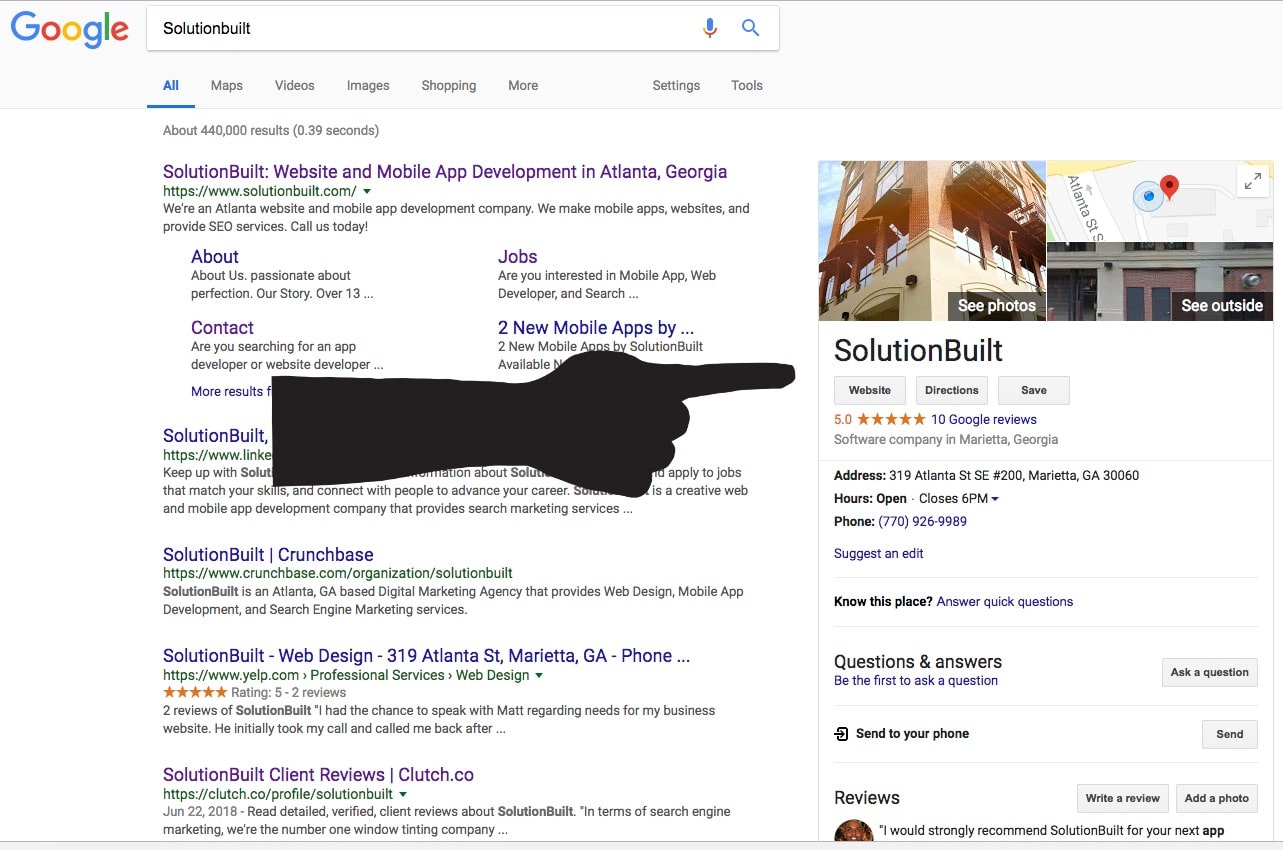Click Answer quick questions link
Image resolution: width=1283 pixels, height=850 pixels.
point(1005,601)
